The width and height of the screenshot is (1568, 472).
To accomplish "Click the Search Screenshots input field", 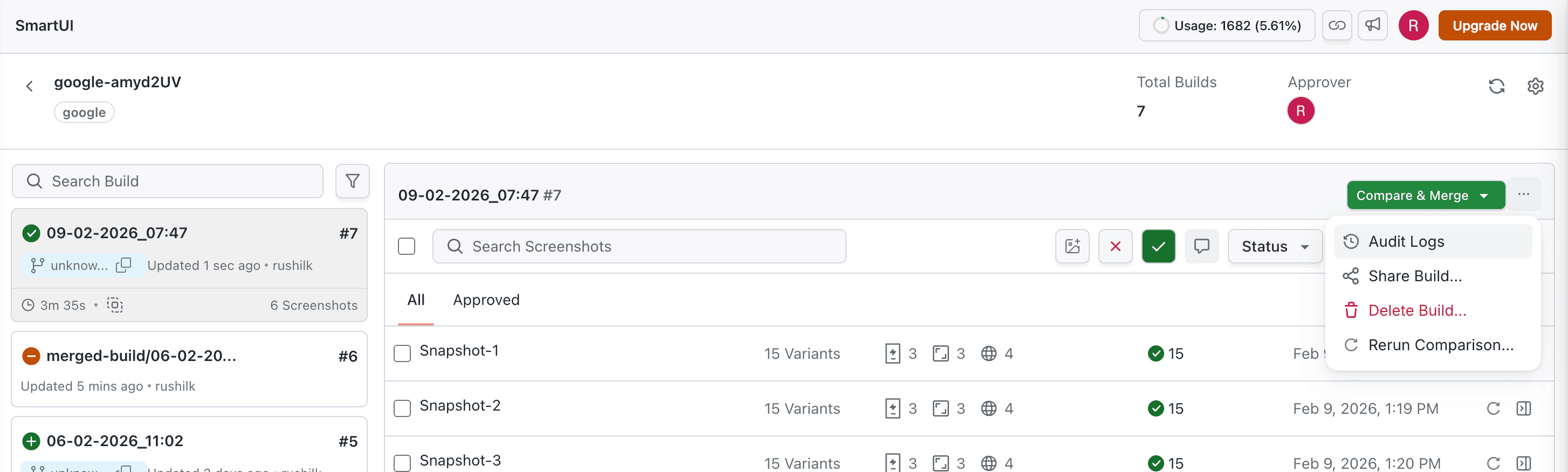I will [639, 246].
